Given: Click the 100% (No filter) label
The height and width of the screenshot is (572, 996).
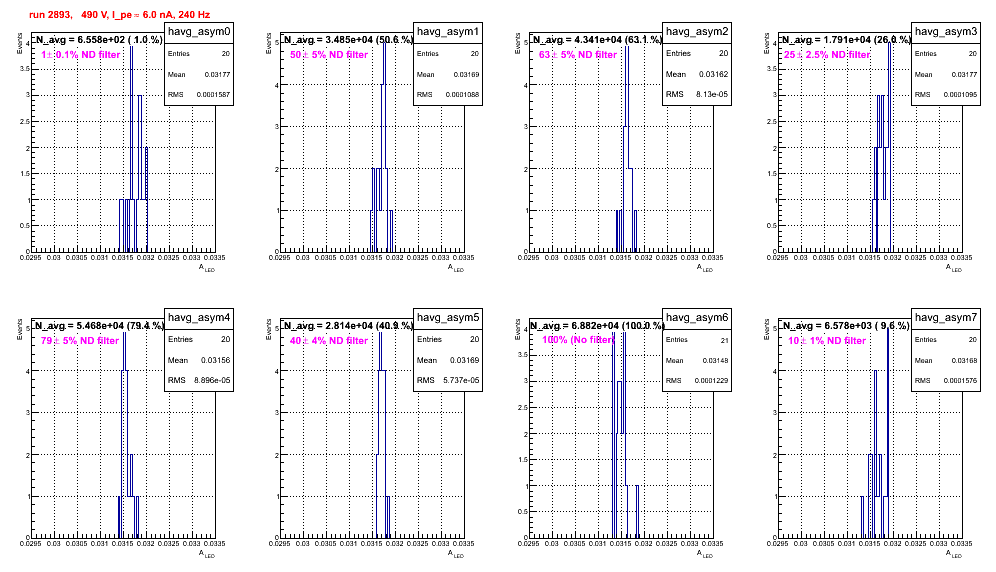Looking at the screenshot, I should [x=578, y=340].
